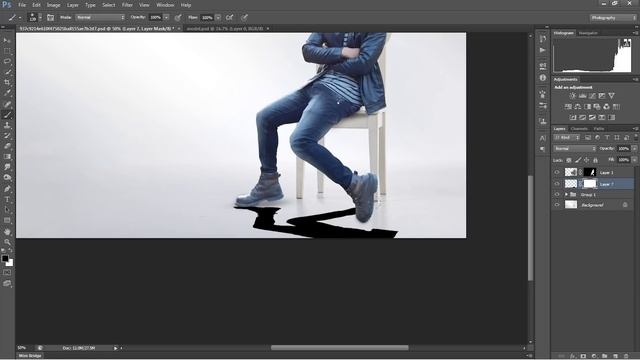Open the layer Fill slider arrow
The width and height of the screenshot is (640, 360).
coord(634,160)
